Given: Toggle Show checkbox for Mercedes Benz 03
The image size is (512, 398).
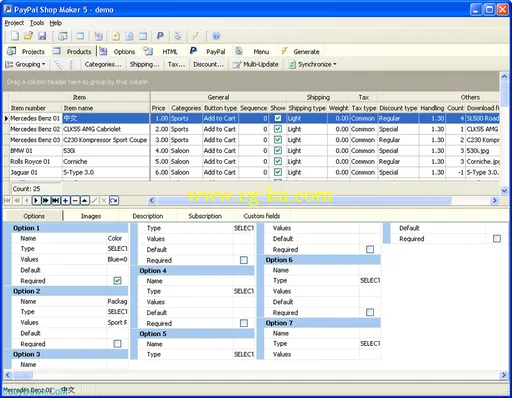Looking at the screenshot, I should click(278, 139).
